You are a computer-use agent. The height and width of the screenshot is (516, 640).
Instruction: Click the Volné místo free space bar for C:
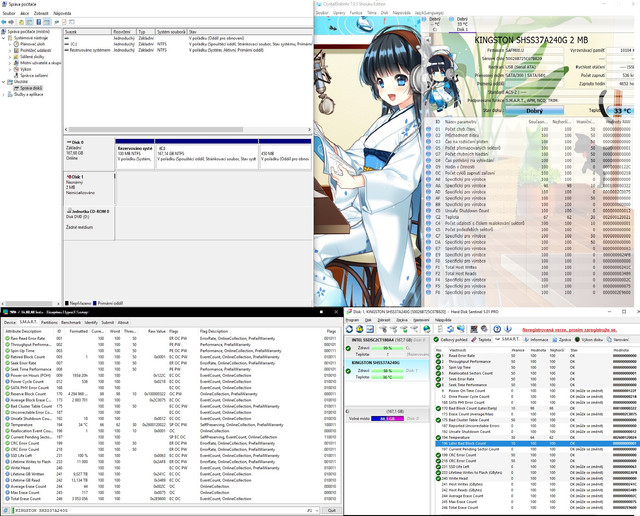point(387,418)
